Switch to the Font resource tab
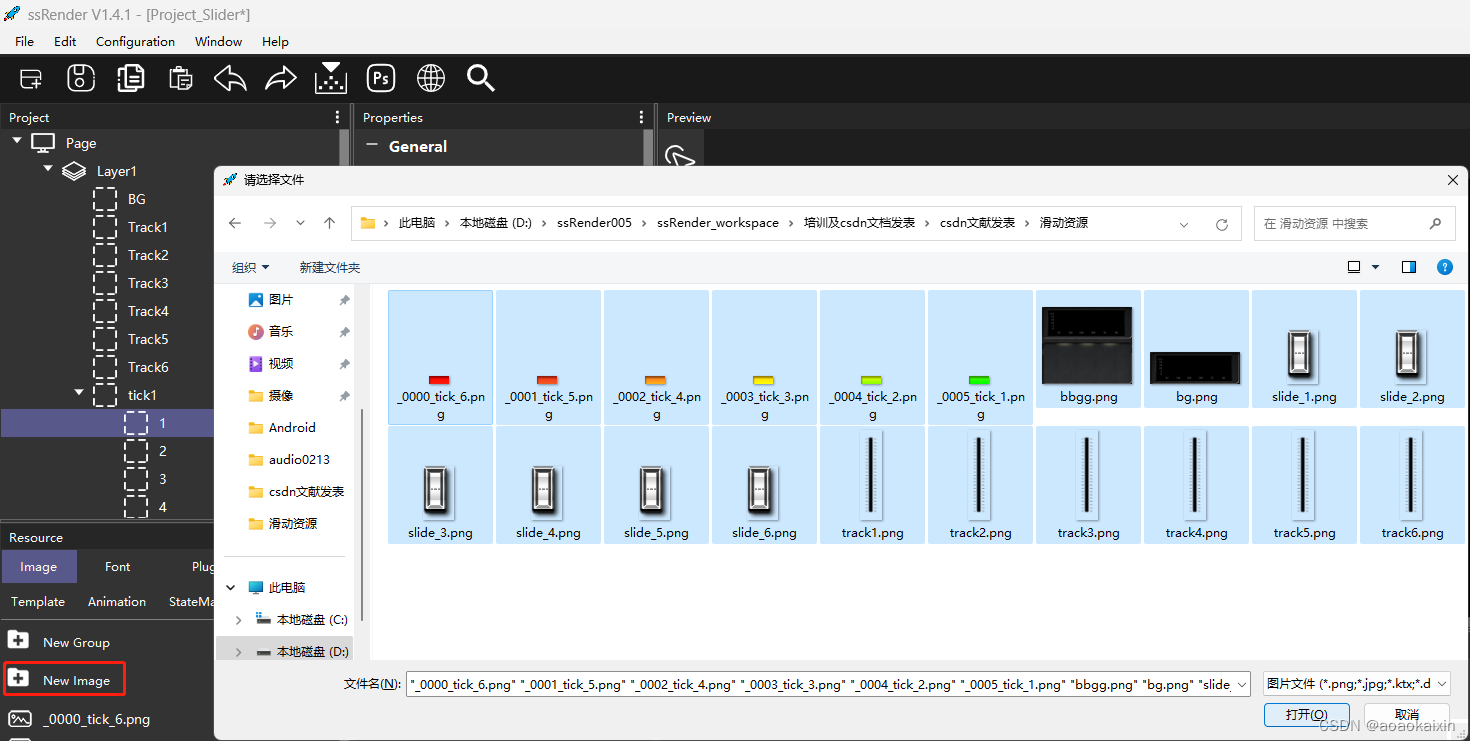Screen dimensions: 1470x741 click(117, 566)
